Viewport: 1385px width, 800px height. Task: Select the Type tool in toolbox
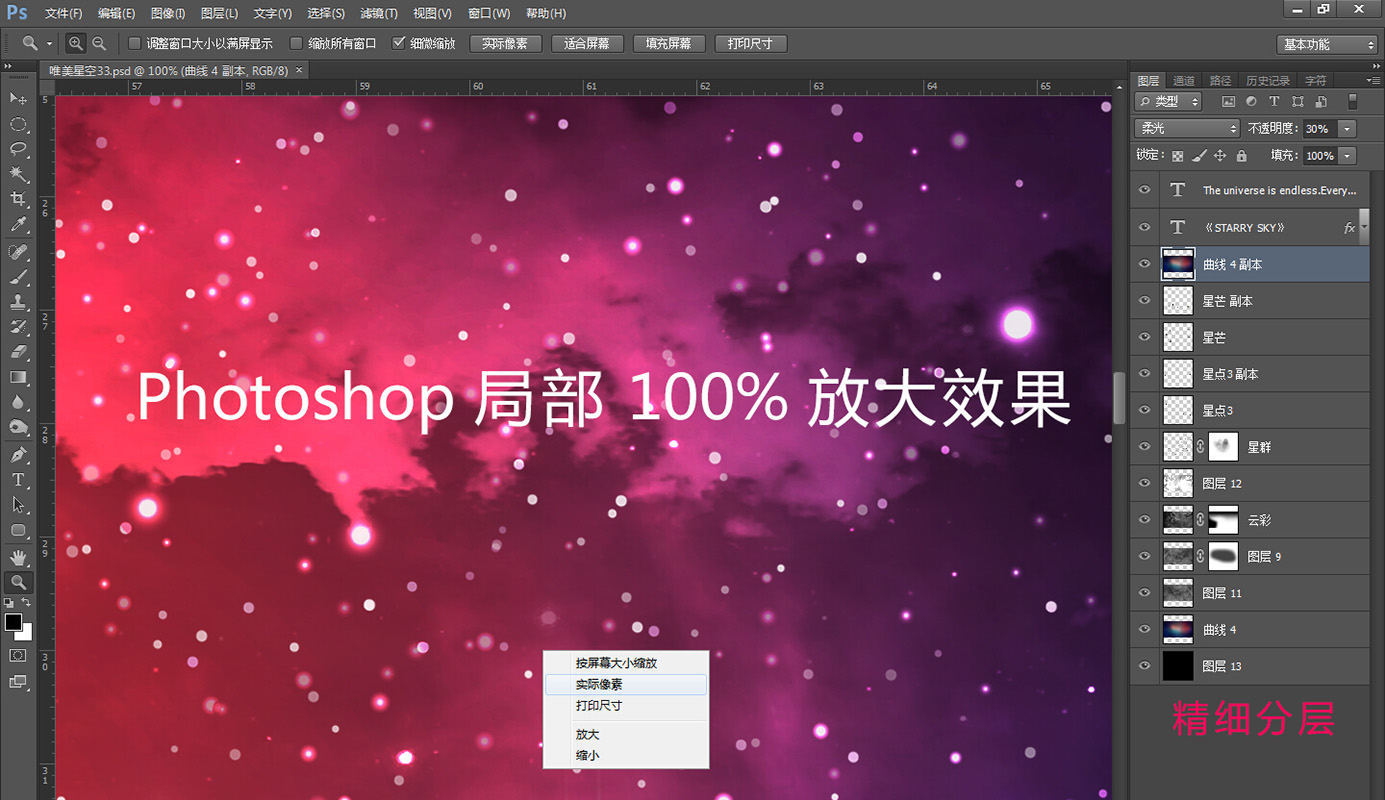(18, 480)
